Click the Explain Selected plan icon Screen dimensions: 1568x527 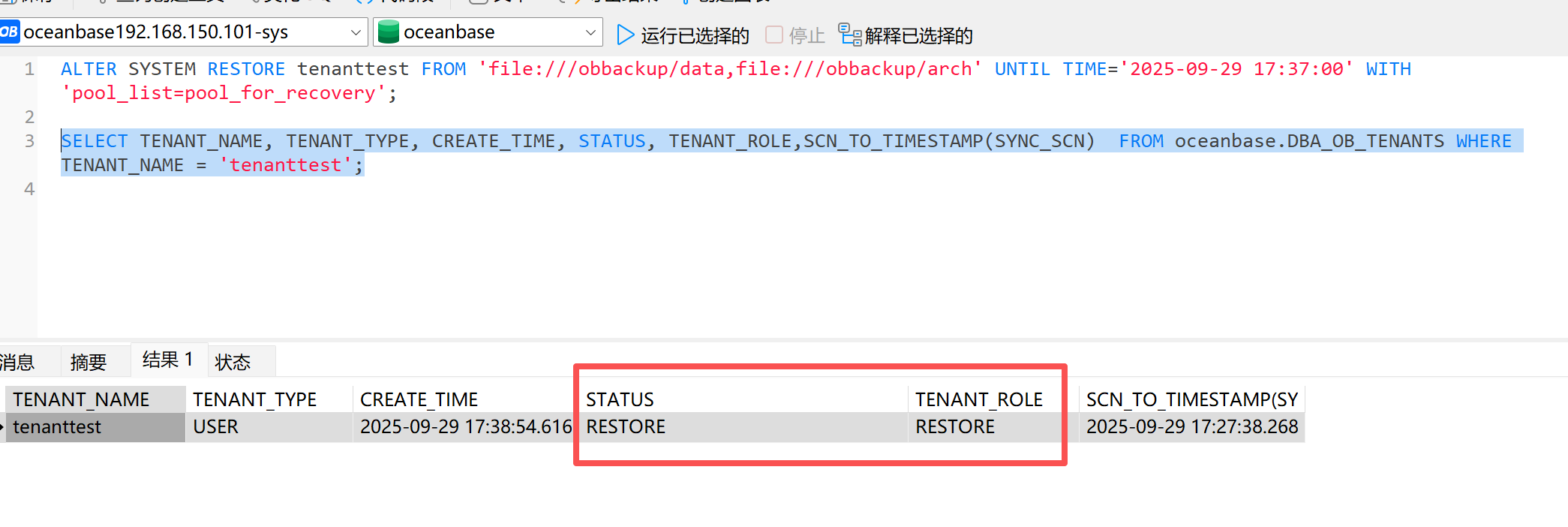(x=849, y=35)
